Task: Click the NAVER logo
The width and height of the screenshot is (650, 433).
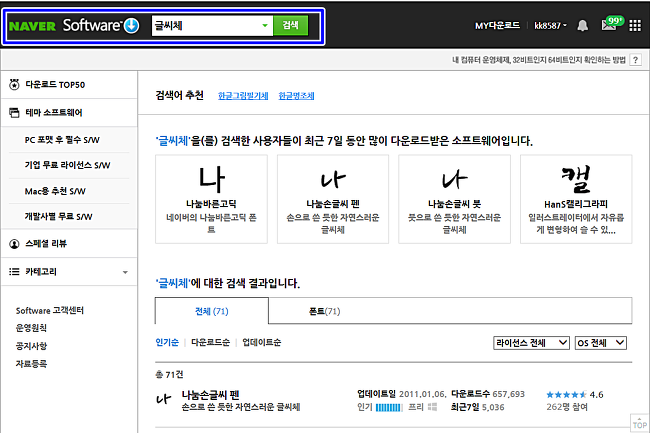Action: (x=32, y=26)
